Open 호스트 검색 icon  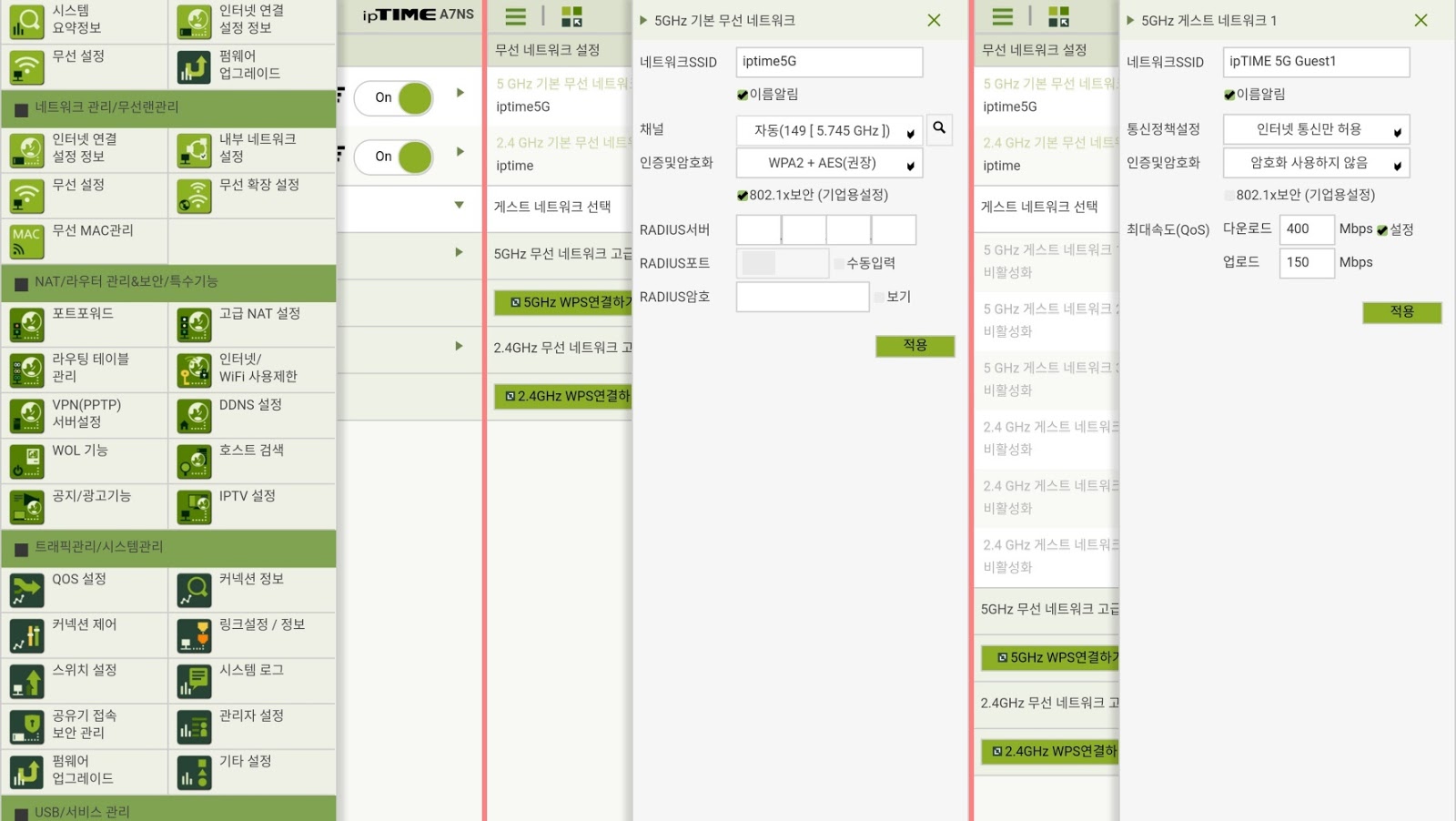[x=195, y=461]
